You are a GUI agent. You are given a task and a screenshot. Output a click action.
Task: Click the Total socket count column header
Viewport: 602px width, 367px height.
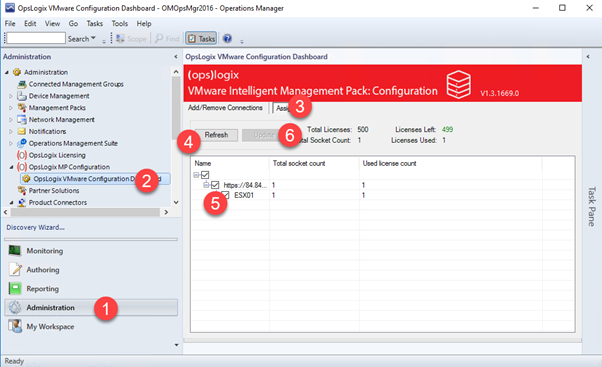[x=314, y=164]
